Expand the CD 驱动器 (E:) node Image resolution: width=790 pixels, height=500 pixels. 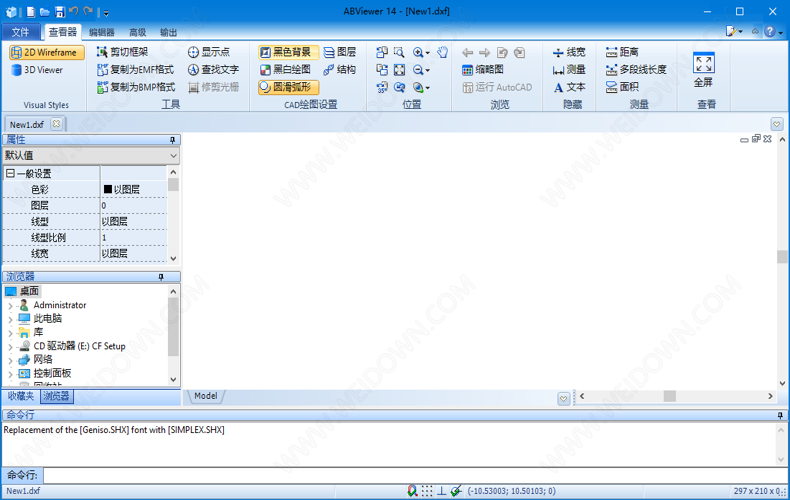coord(10,346)
